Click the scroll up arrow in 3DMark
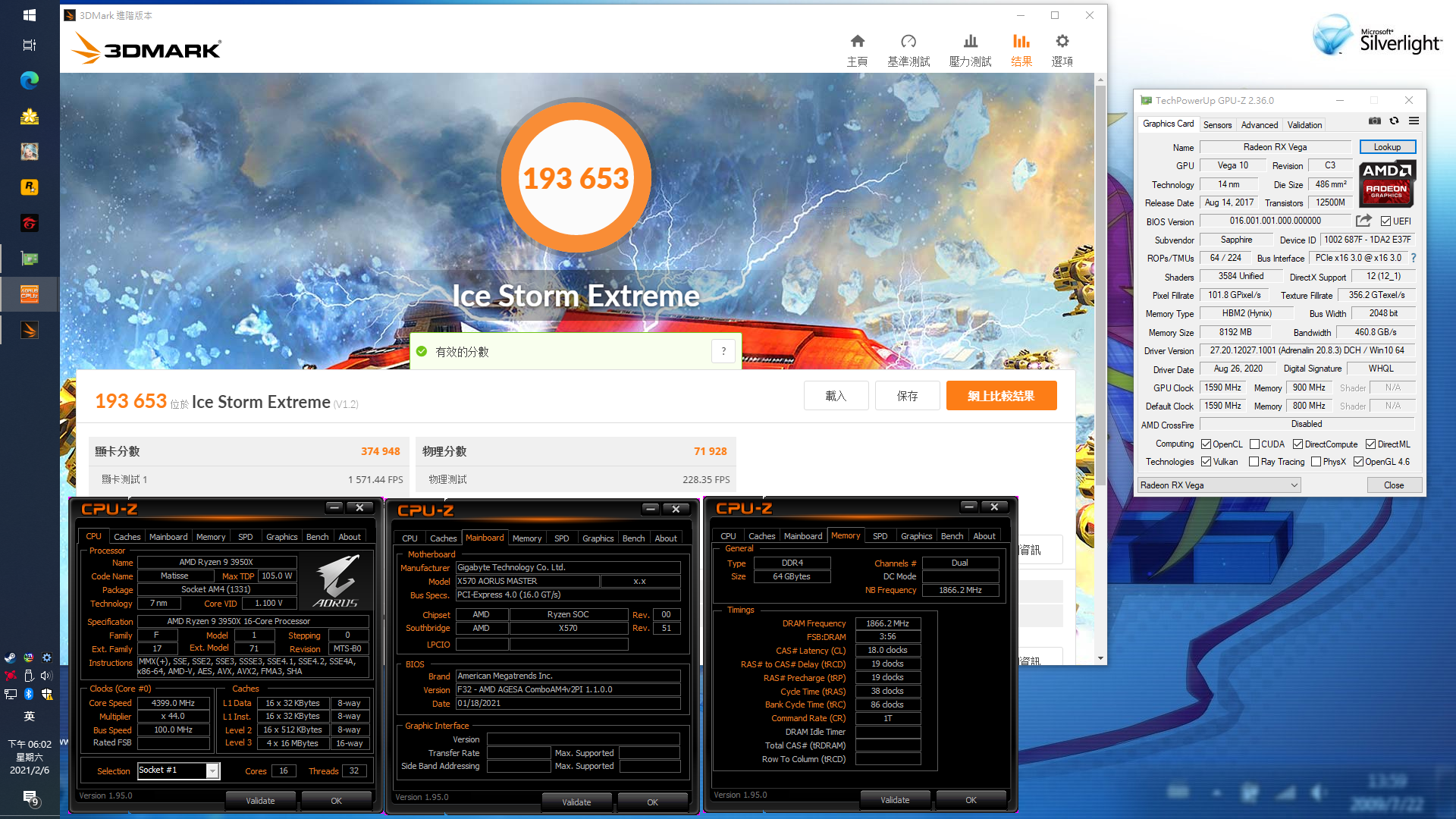 [1100, 79]
